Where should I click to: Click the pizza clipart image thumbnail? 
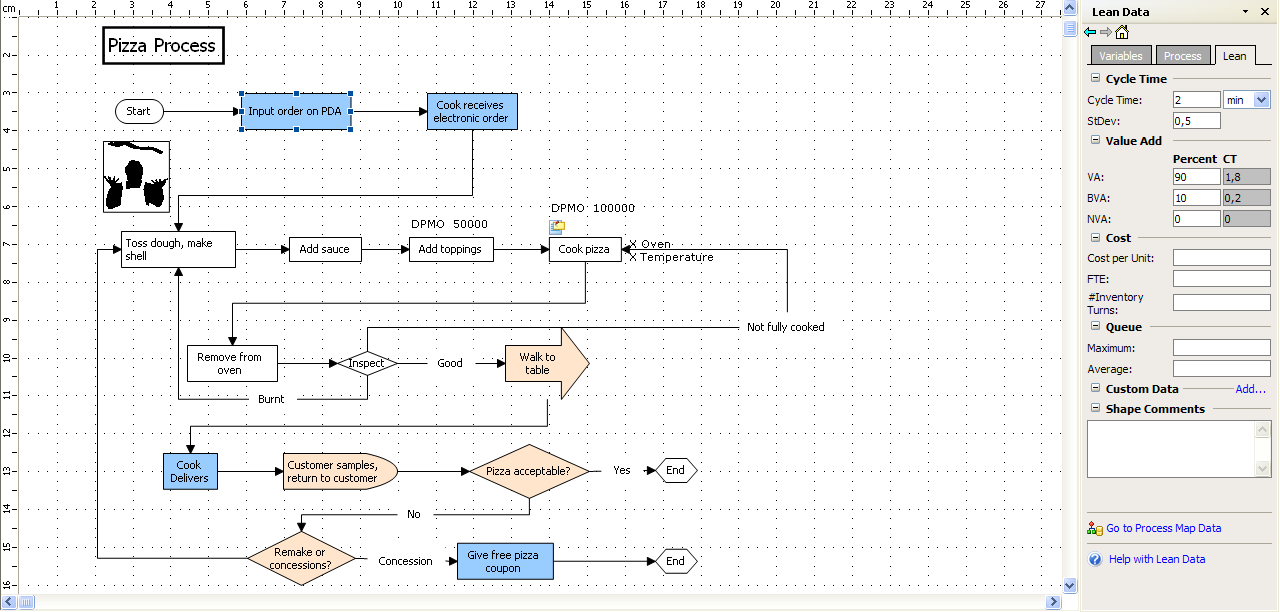tap(137, 177)
